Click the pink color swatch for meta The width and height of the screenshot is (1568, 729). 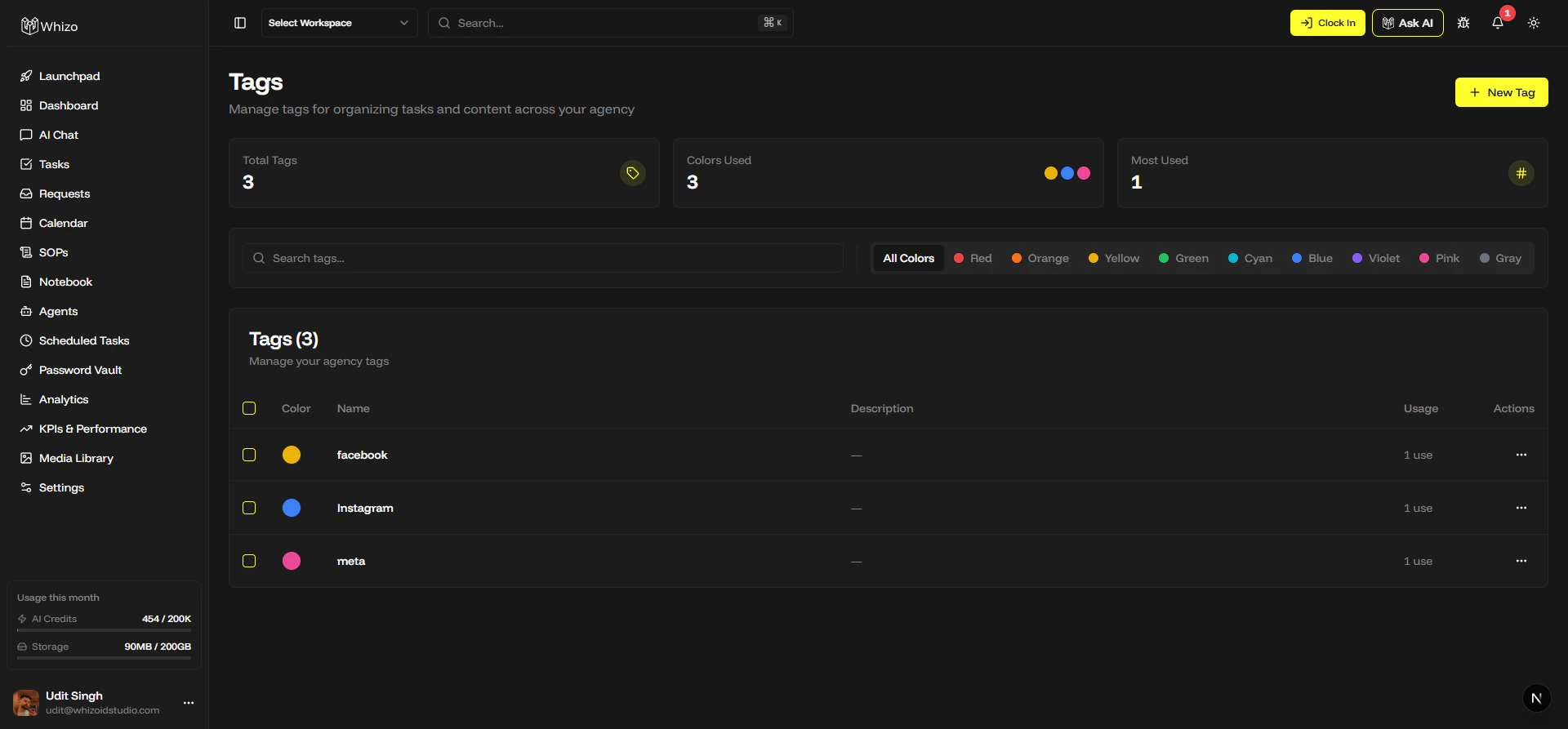click(x=292, y=561)
